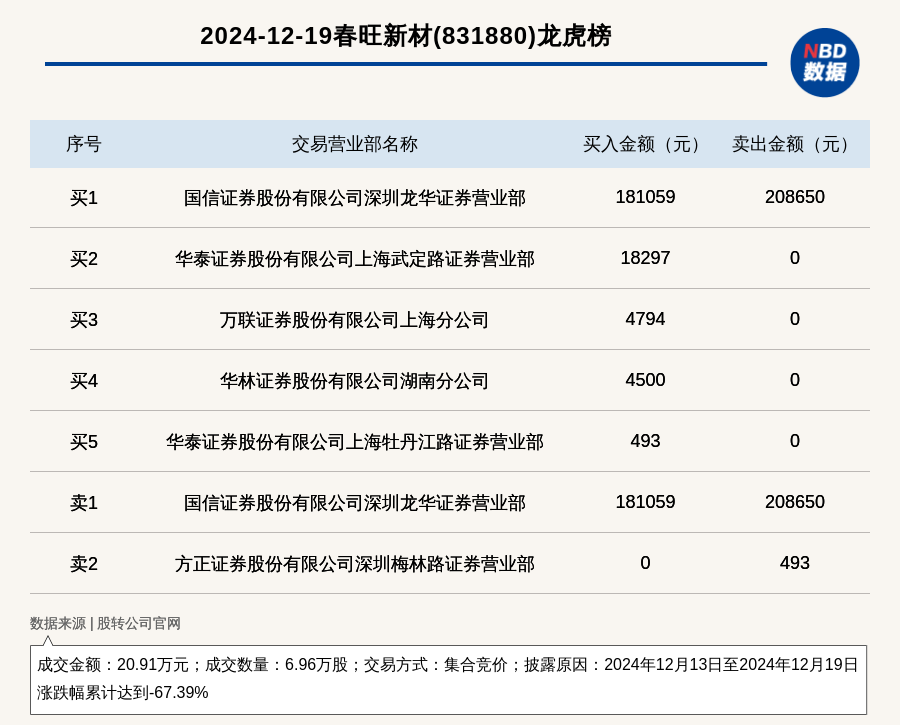This screenshot has height=725, width=900.
Task: Select the 买5 row label
Action: 84,442
